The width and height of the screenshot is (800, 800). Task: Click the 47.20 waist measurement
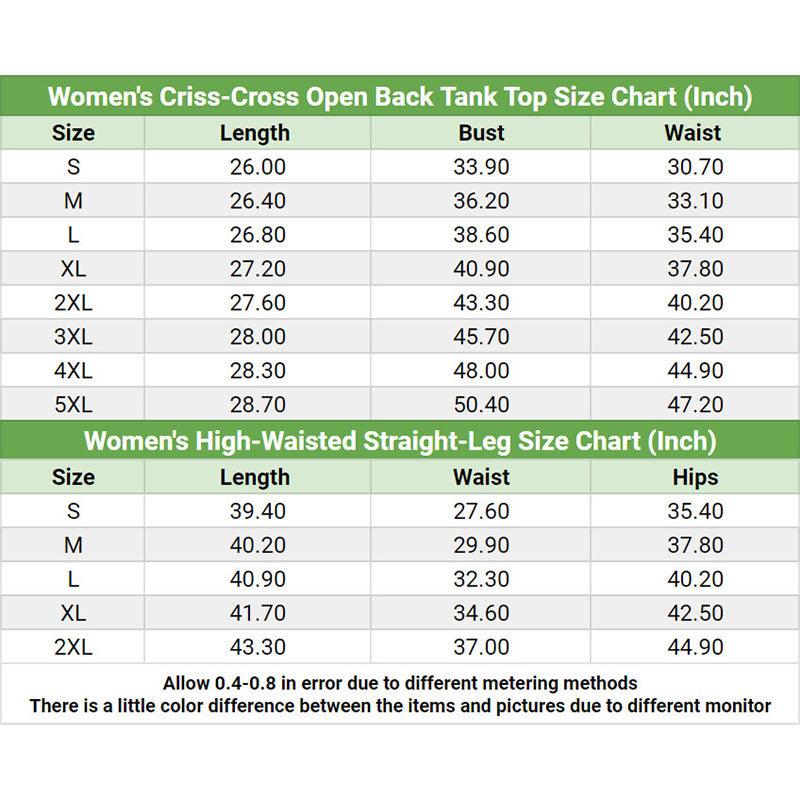click(695, 405)
